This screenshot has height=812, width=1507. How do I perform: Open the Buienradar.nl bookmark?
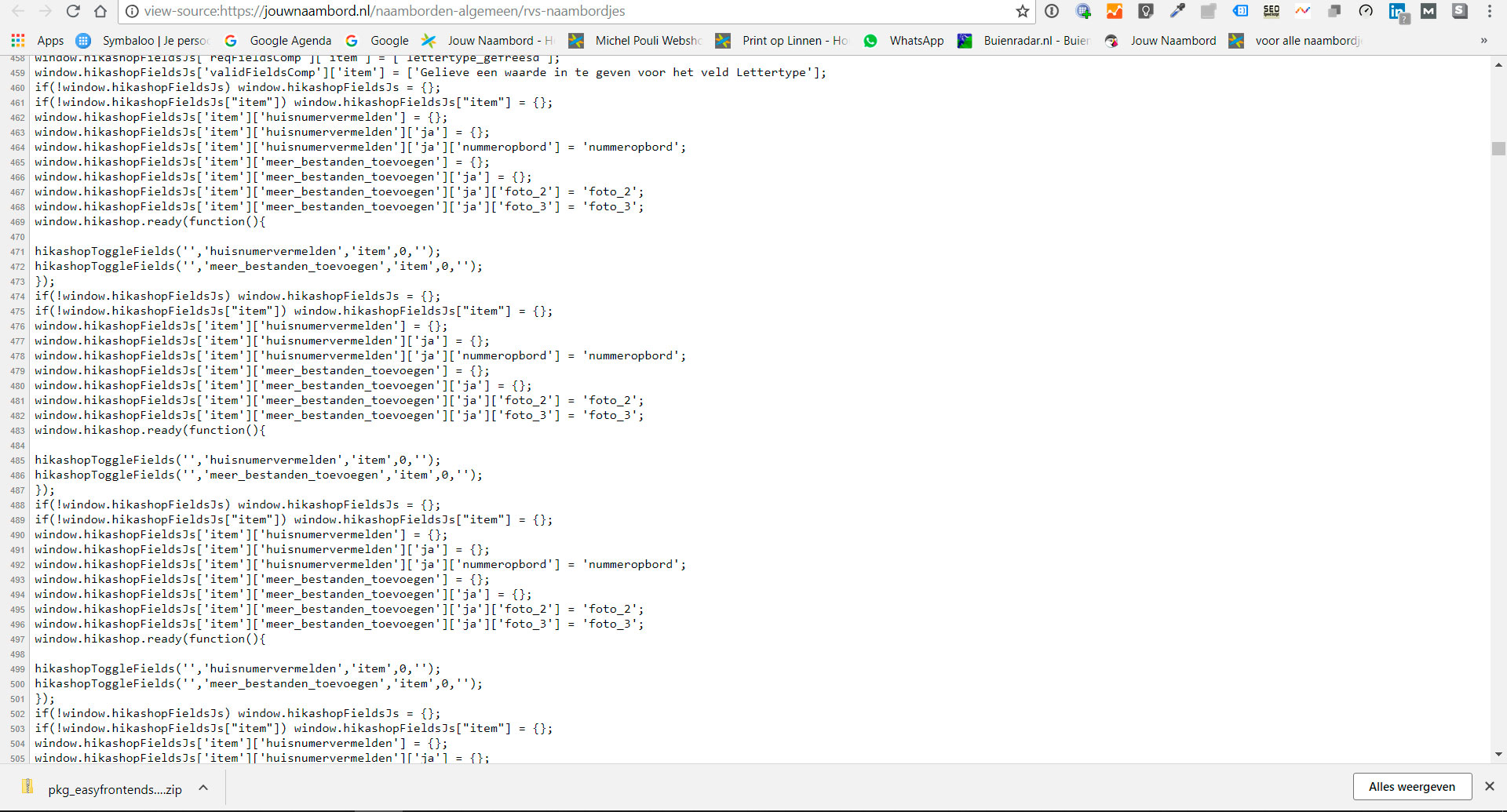coord(1024,41)
